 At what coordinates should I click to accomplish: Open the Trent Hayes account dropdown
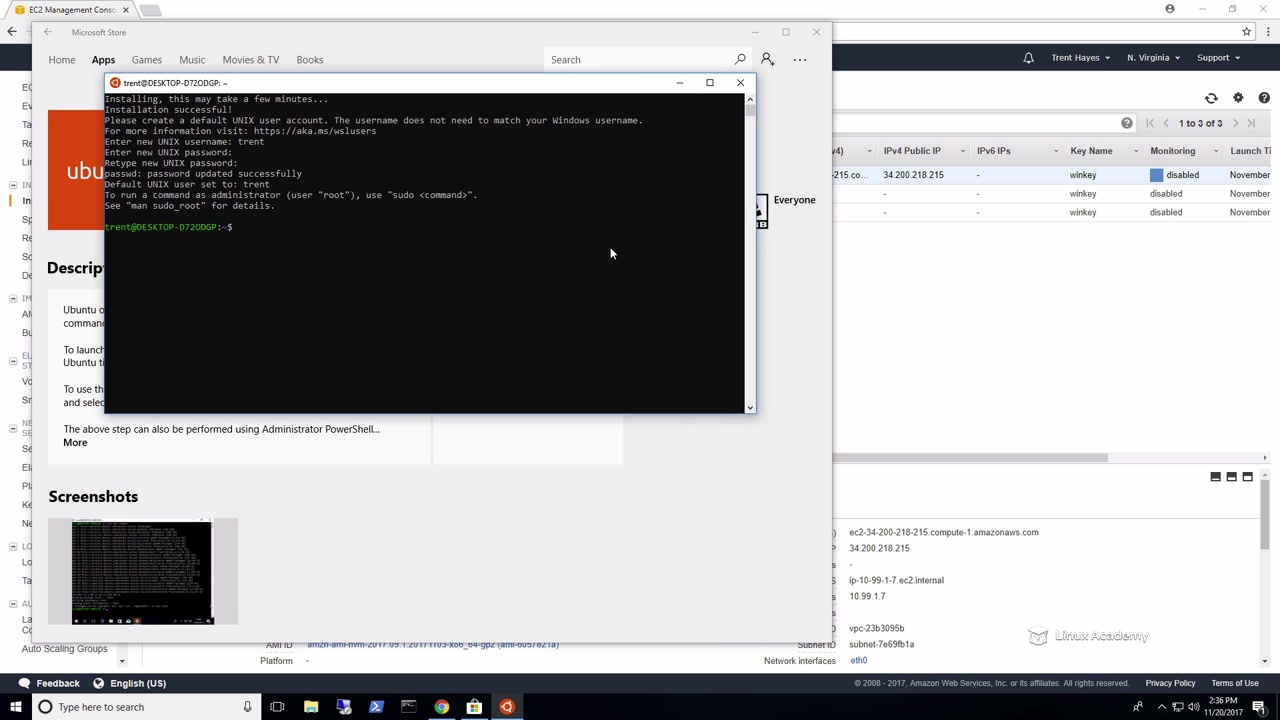point(1080,58)
